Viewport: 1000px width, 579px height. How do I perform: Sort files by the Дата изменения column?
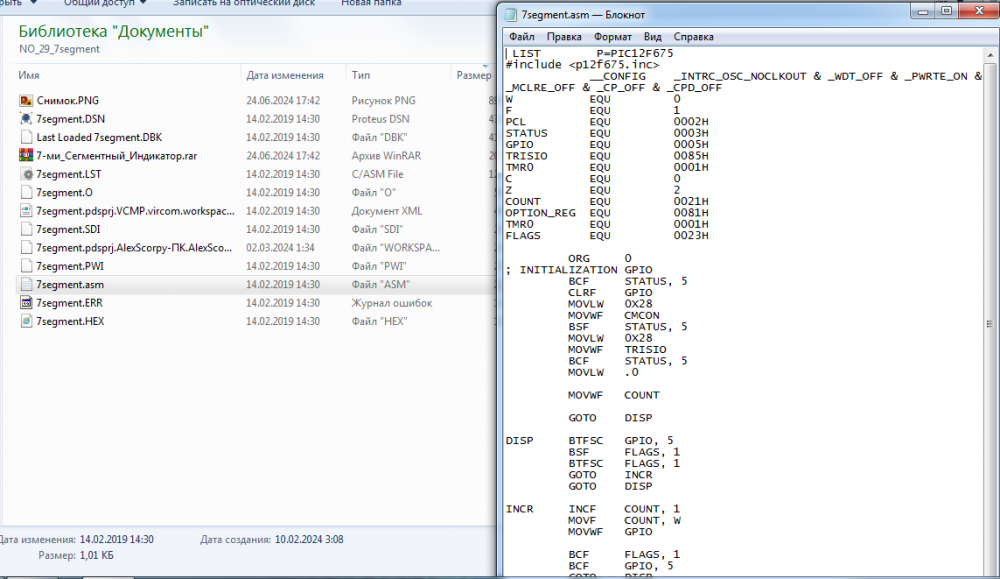(285, 75)
